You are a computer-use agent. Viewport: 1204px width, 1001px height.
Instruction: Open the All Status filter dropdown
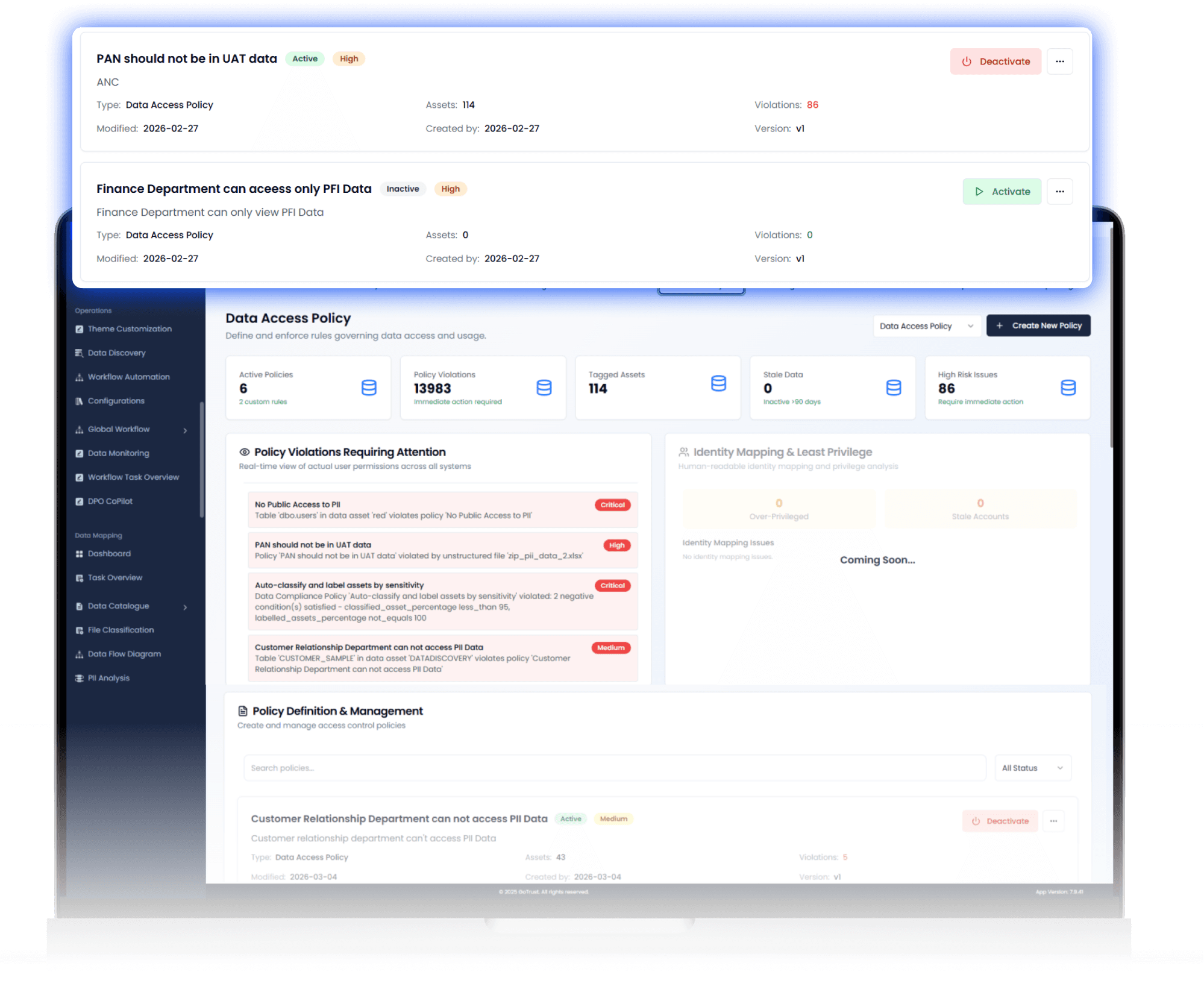tap(1032, 768)
